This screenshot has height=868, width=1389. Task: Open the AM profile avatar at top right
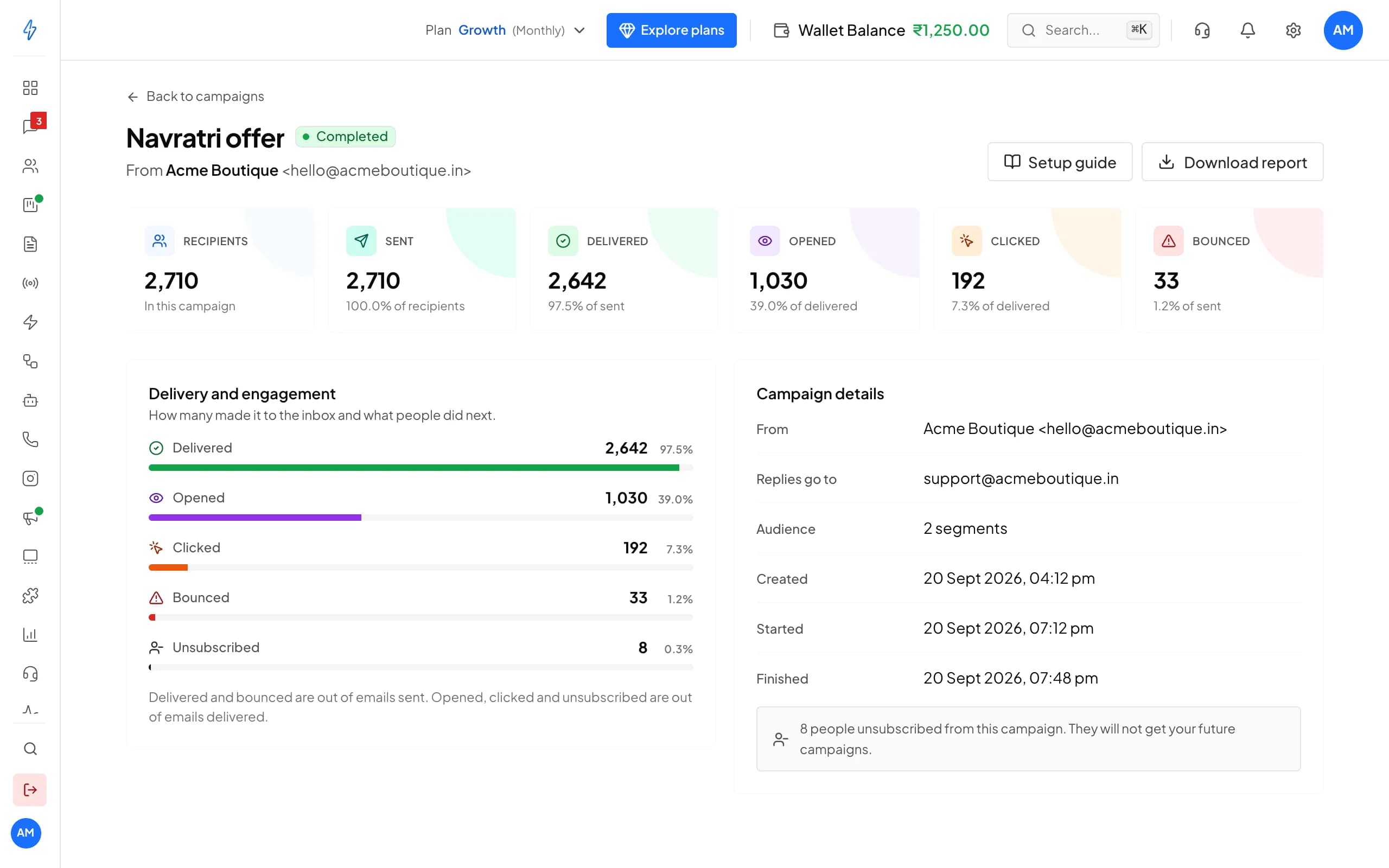1342,30
